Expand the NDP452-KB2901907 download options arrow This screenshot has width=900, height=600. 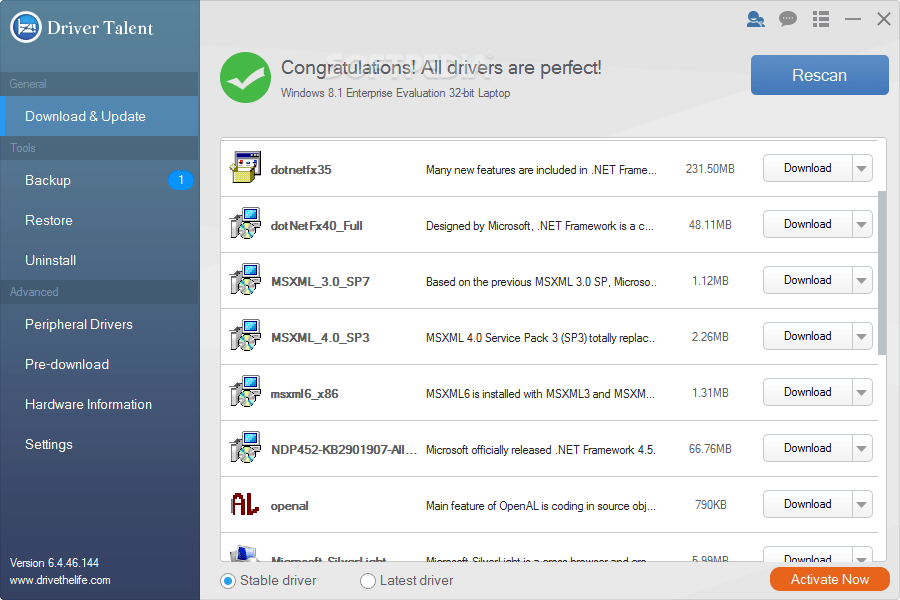[x=862, y=448]
